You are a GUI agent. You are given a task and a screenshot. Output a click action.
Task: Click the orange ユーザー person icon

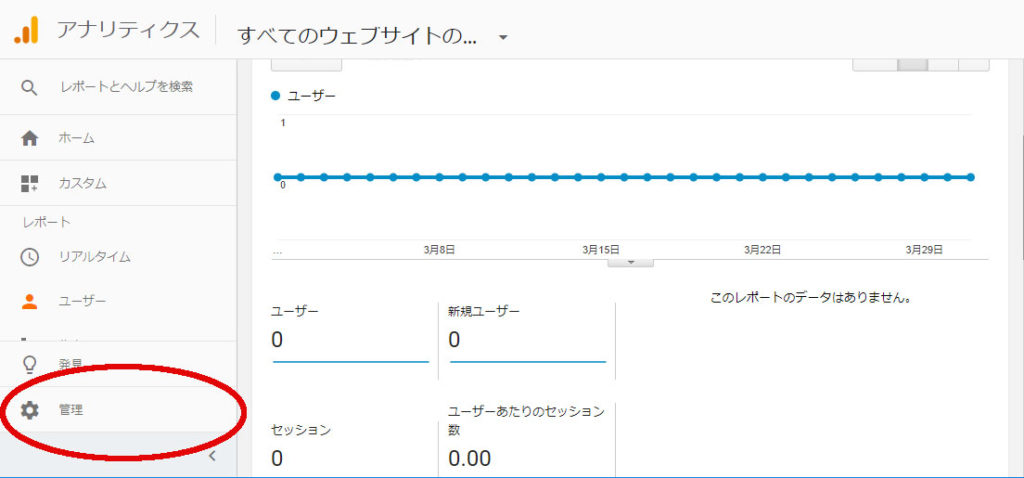(x=30, y=301)
